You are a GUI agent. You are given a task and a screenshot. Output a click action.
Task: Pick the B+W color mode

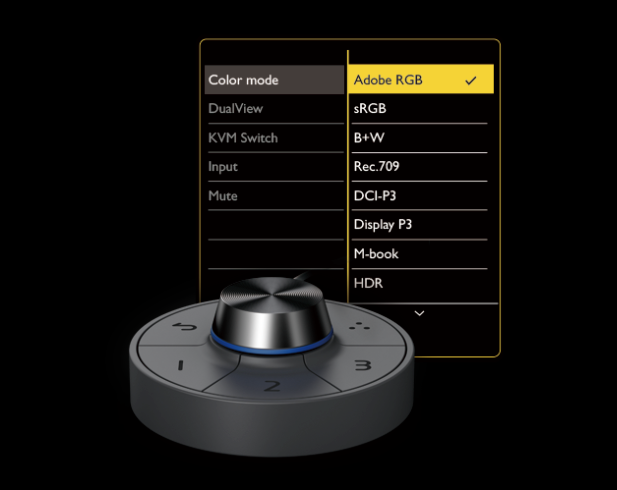(419, 138)
